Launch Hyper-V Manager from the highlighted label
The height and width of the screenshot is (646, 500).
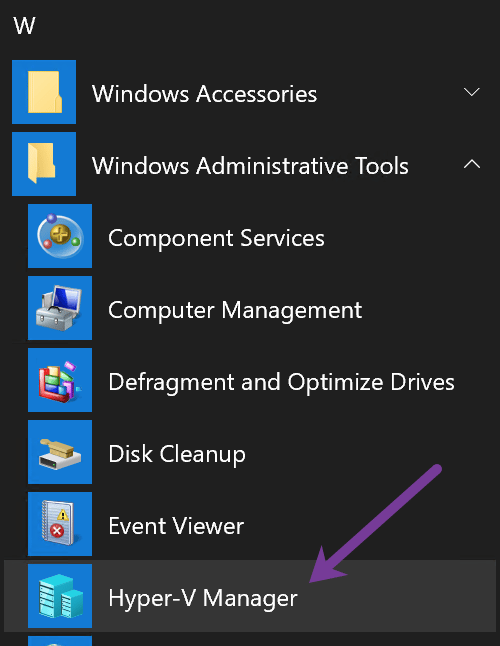coord(203,598)
